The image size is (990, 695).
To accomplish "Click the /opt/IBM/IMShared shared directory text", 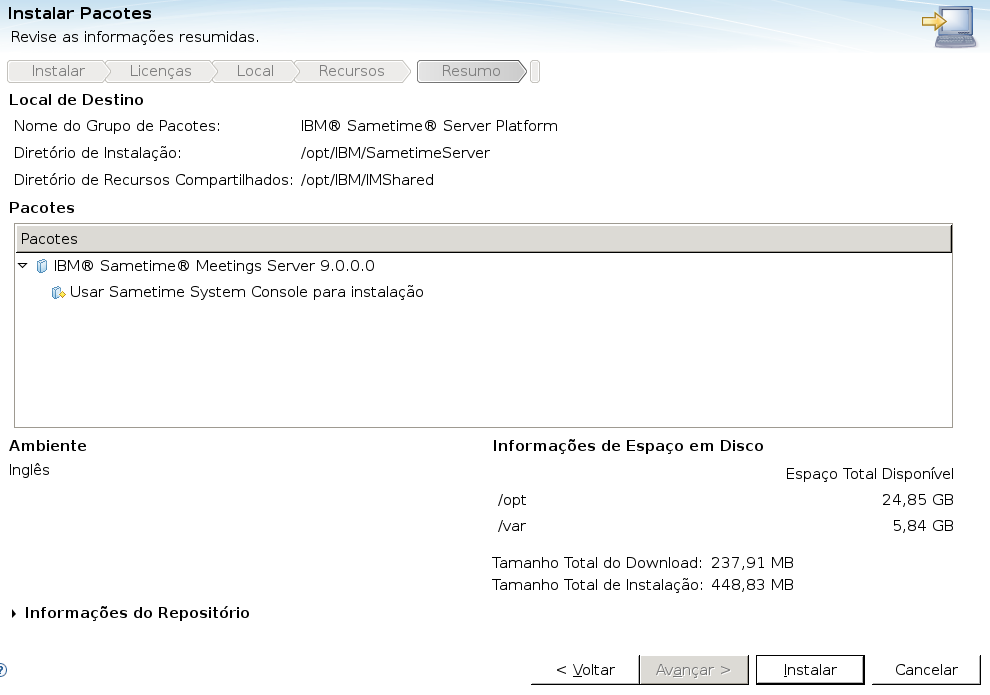I will [367, 180].
